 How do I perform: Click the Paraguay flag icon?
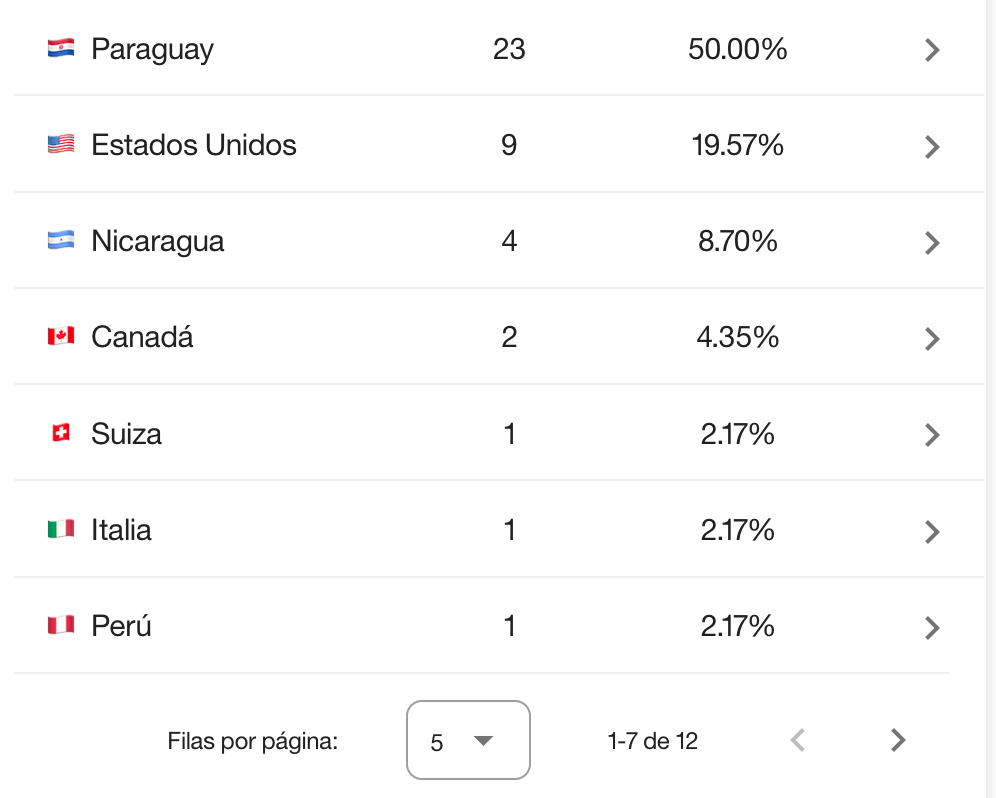click(61, 48)
